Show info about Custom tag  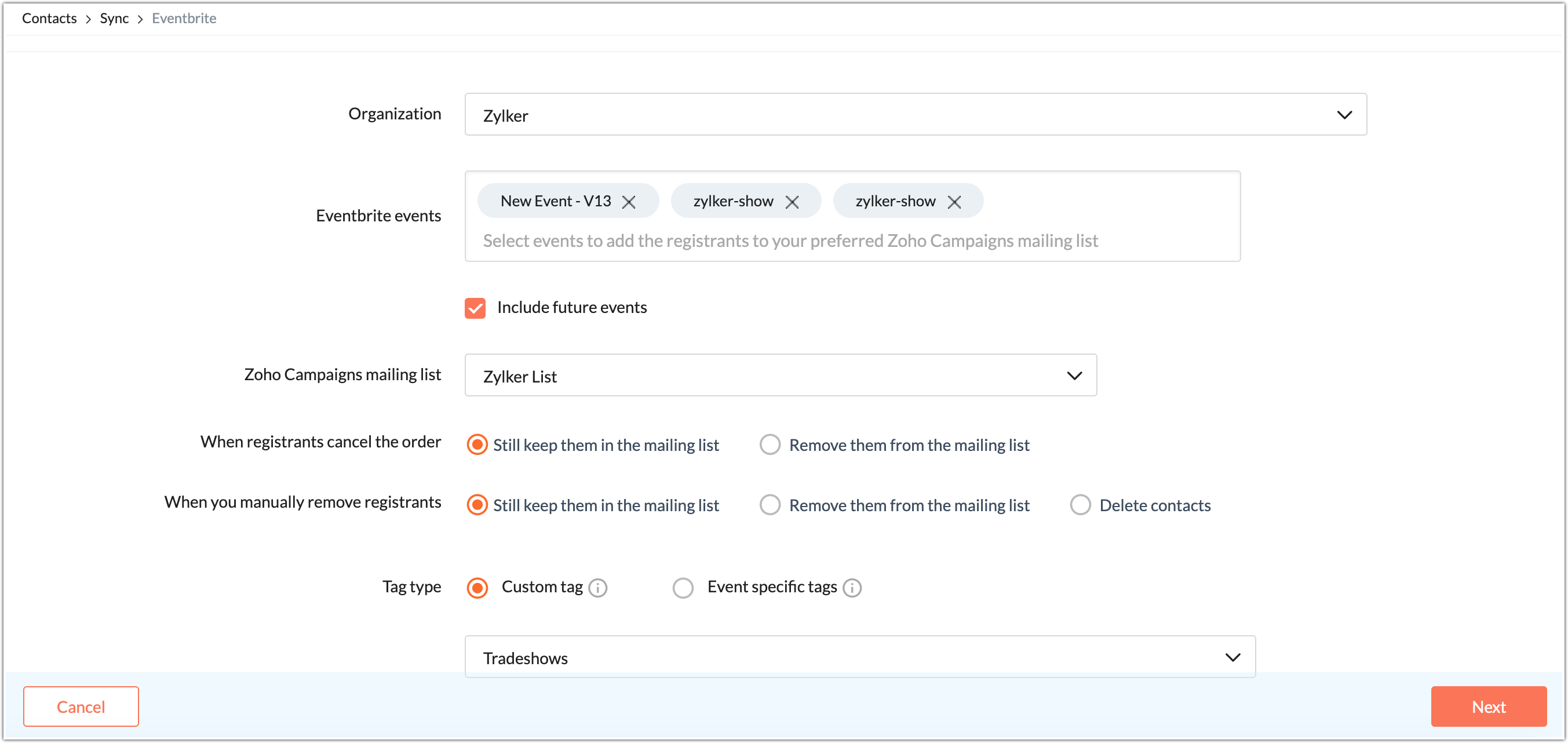[599, 588]
